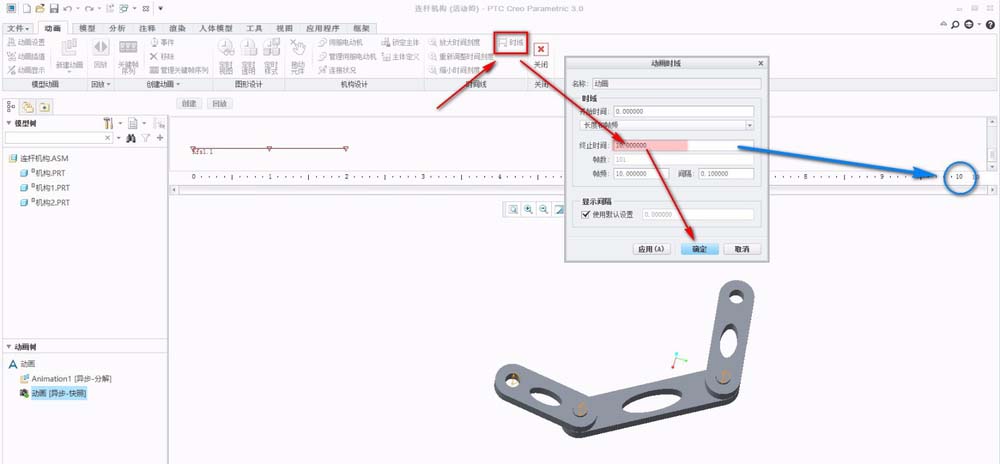1000x464 pixels.
Task: Click the 确定 button in dialog
Action: pyautogui.click(x=699, y=249)
